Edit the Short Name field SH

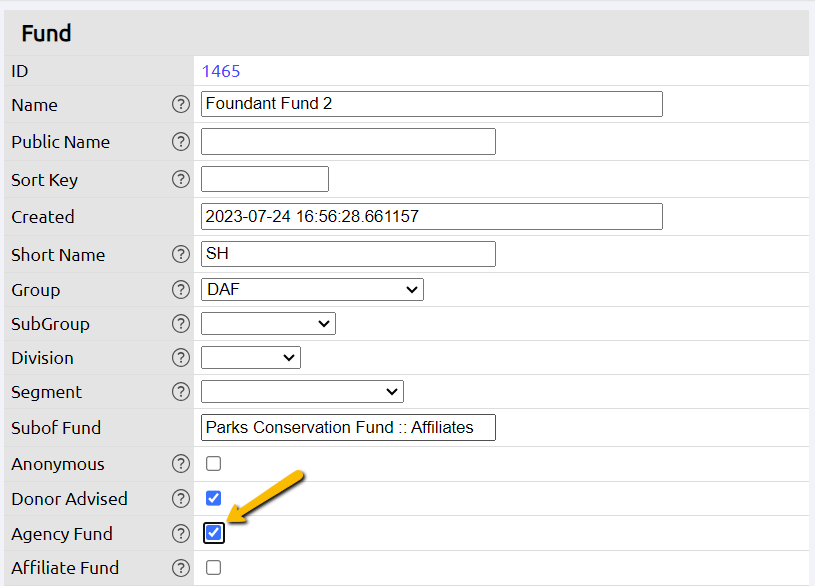tap(348, 254)
